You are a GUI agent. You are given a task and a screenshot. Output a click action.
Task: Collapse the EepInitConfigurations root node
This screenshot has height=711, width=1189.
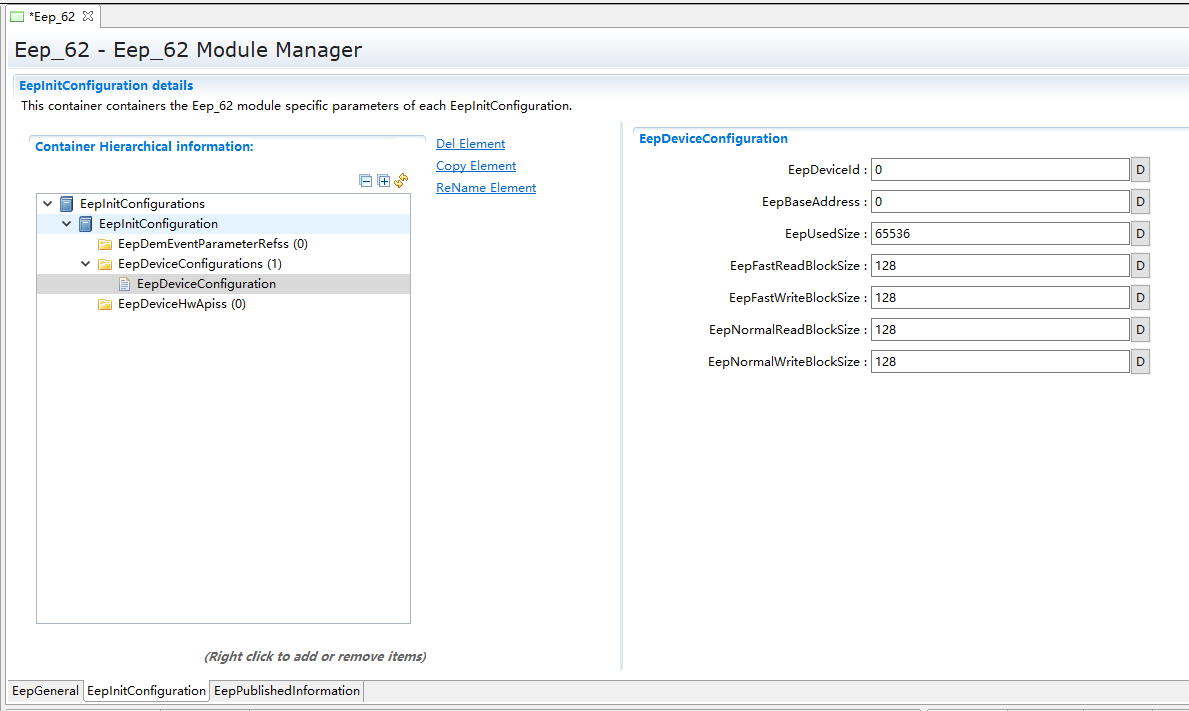pos(48,204)
